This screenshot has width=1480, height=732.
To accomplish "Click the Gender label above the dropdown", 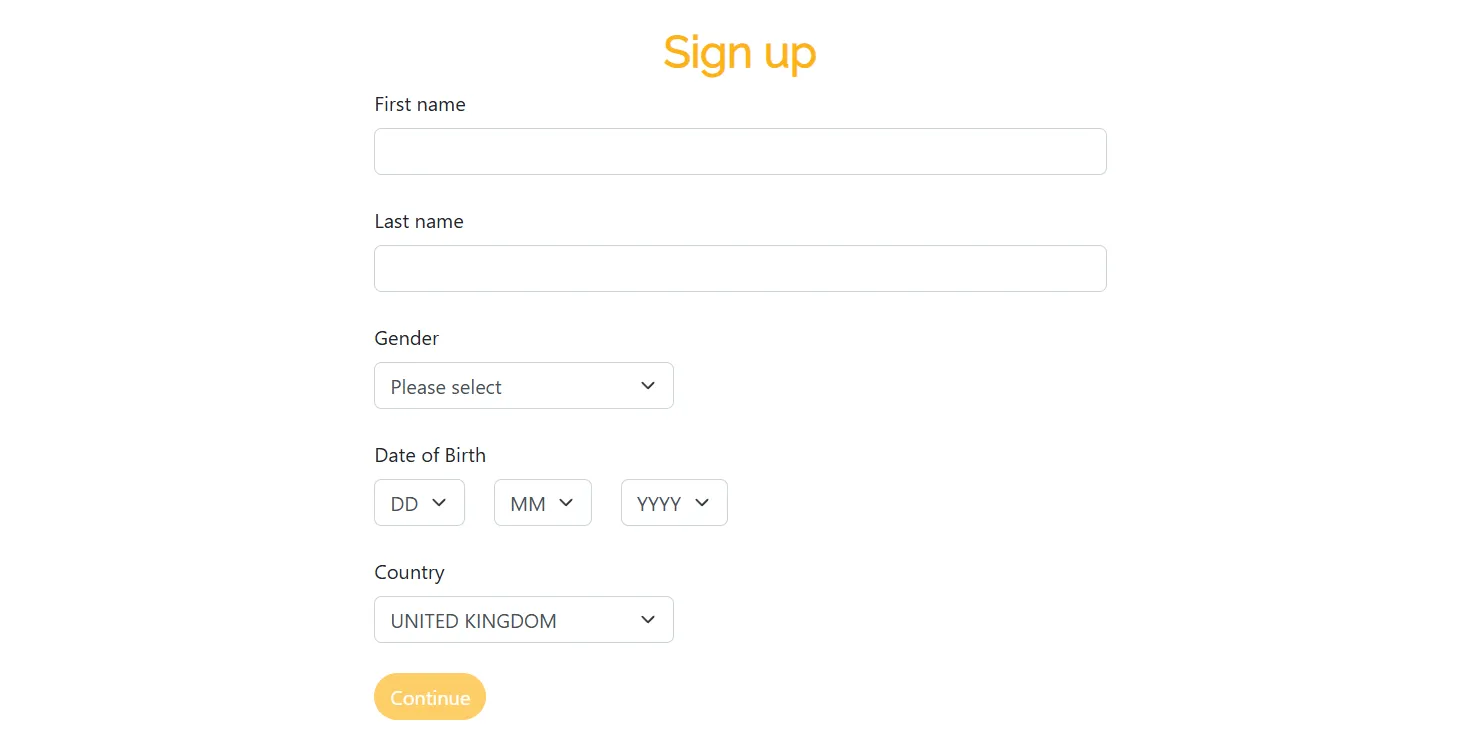I will [x=406, y=338].
